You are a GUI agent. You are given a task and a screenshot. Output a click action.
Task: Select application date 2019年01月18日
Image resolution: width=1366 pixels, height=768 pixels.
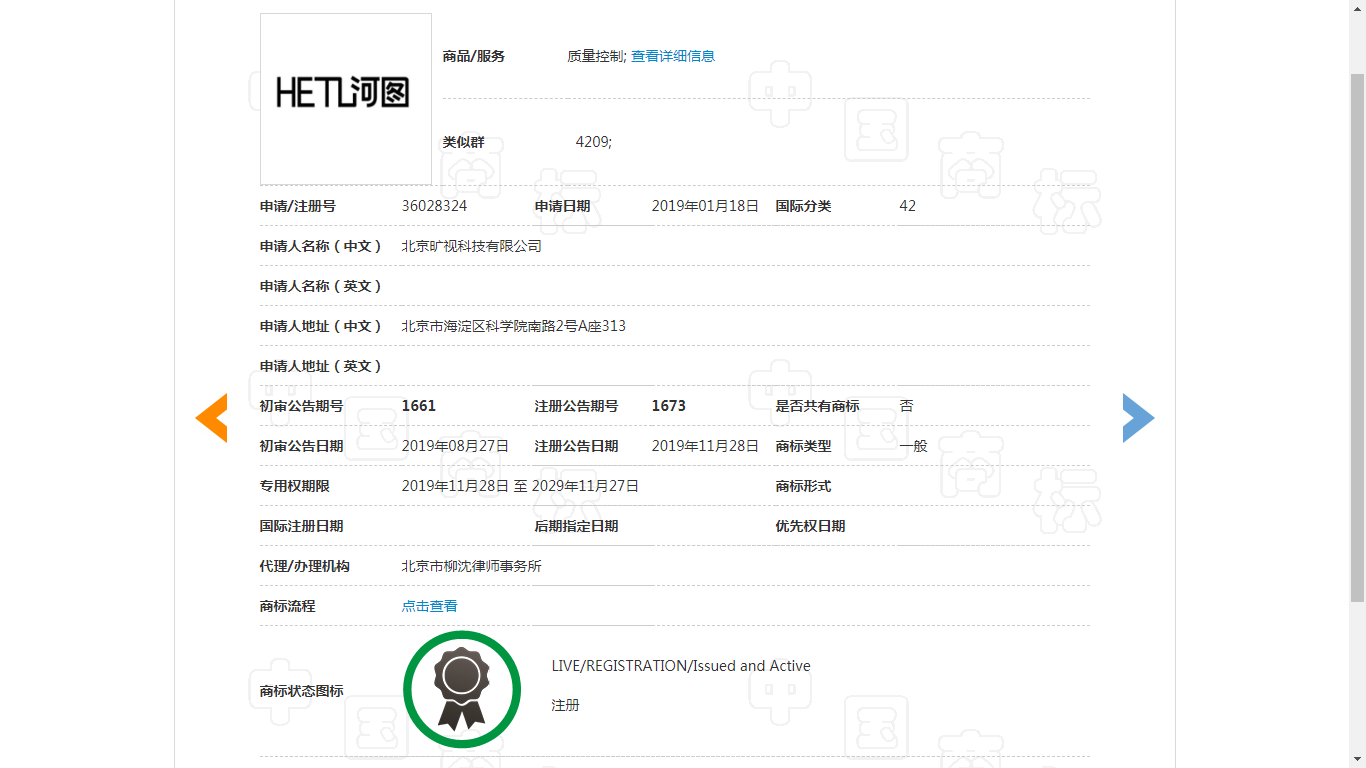click(x=705, y=206)
